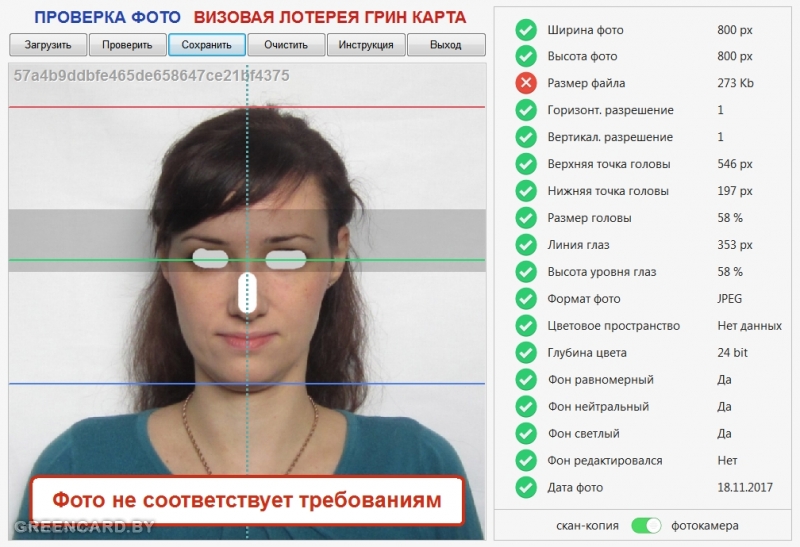Click the Очистить button
Screen dimensions: 800x547
(x=286, y=45)
